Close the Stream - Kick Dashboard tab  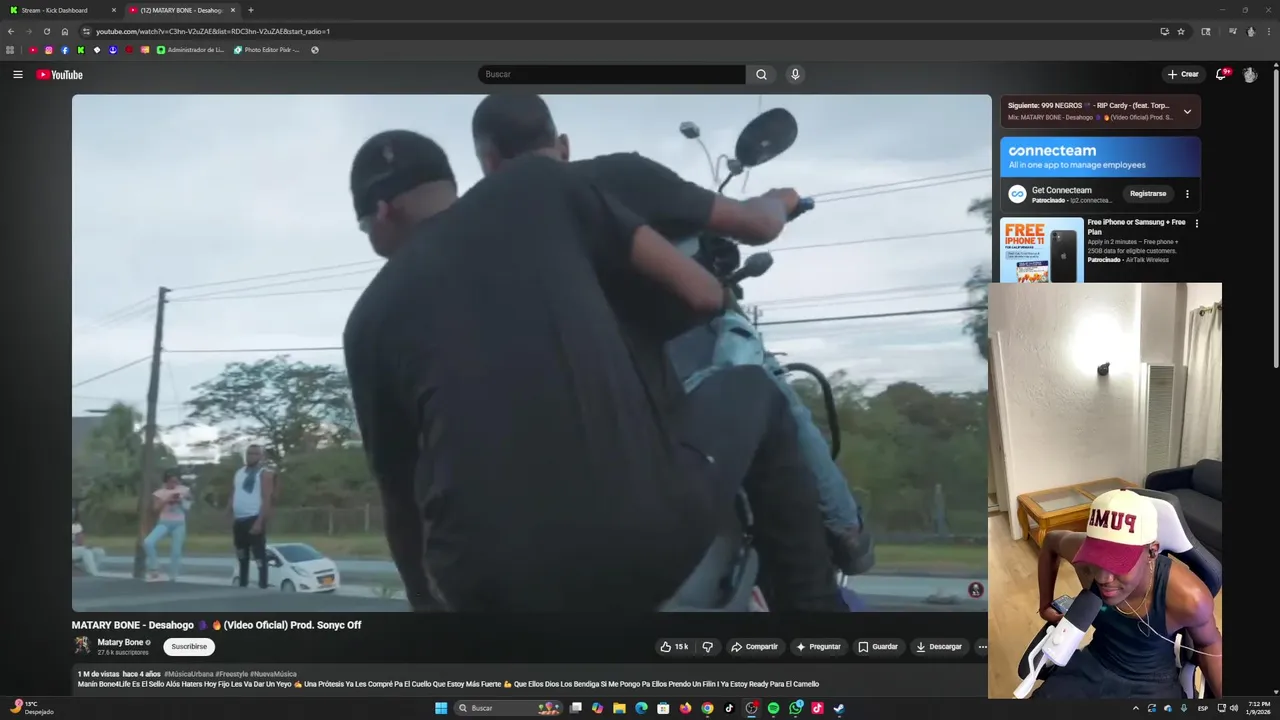click(x=113, y=10)
